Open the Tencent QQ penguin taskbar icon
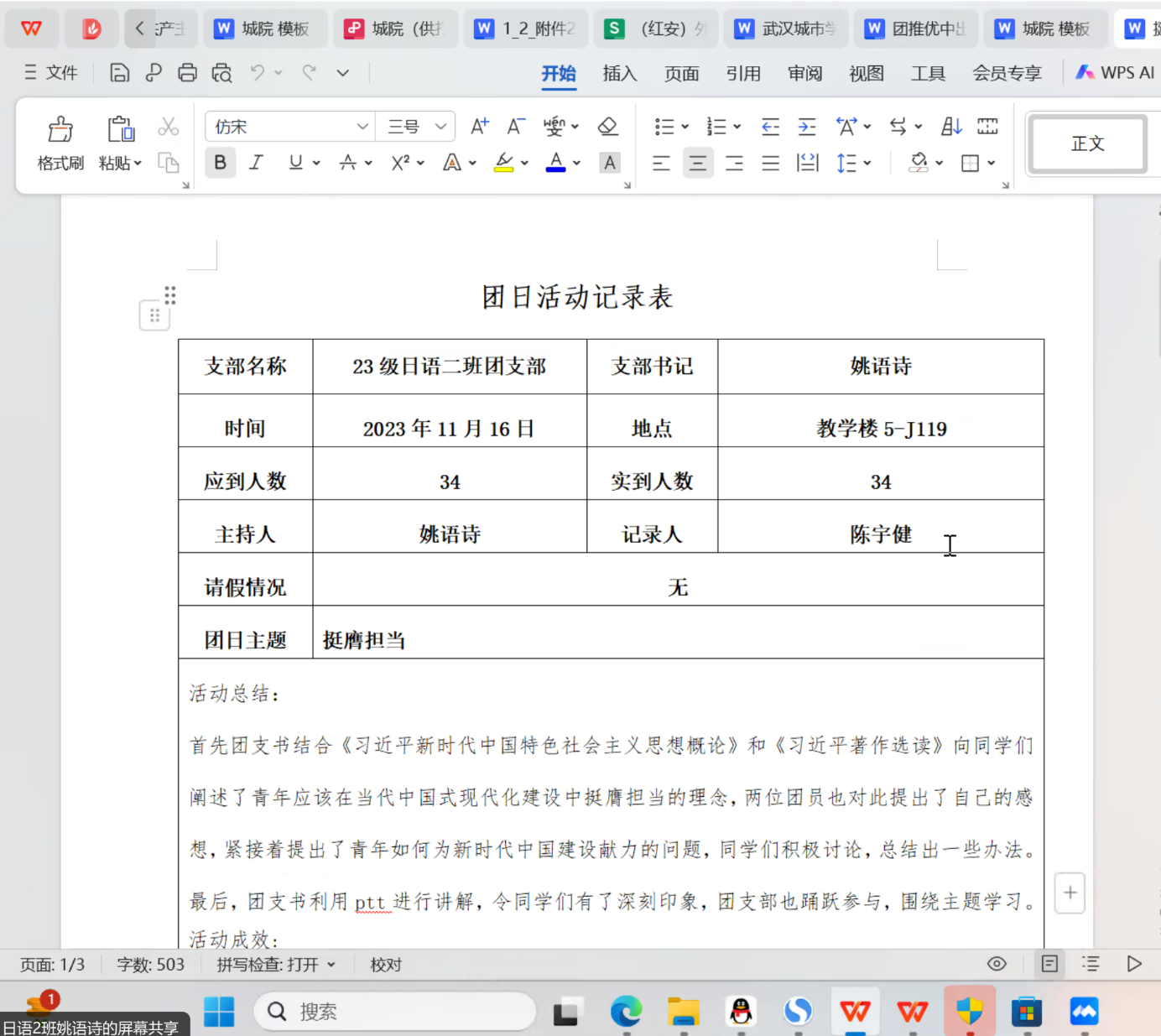This screenshot has height=1036, width=1161. click(x=741, y=1012)
